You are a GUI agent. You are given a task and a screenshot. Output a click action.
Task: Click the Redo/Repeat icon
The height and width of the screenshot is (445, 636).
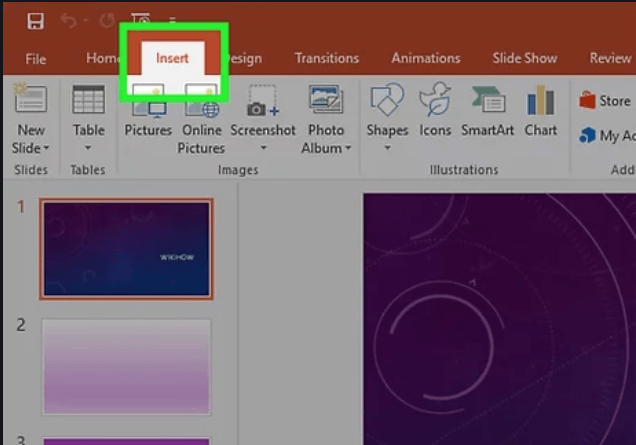pos(107,20)
